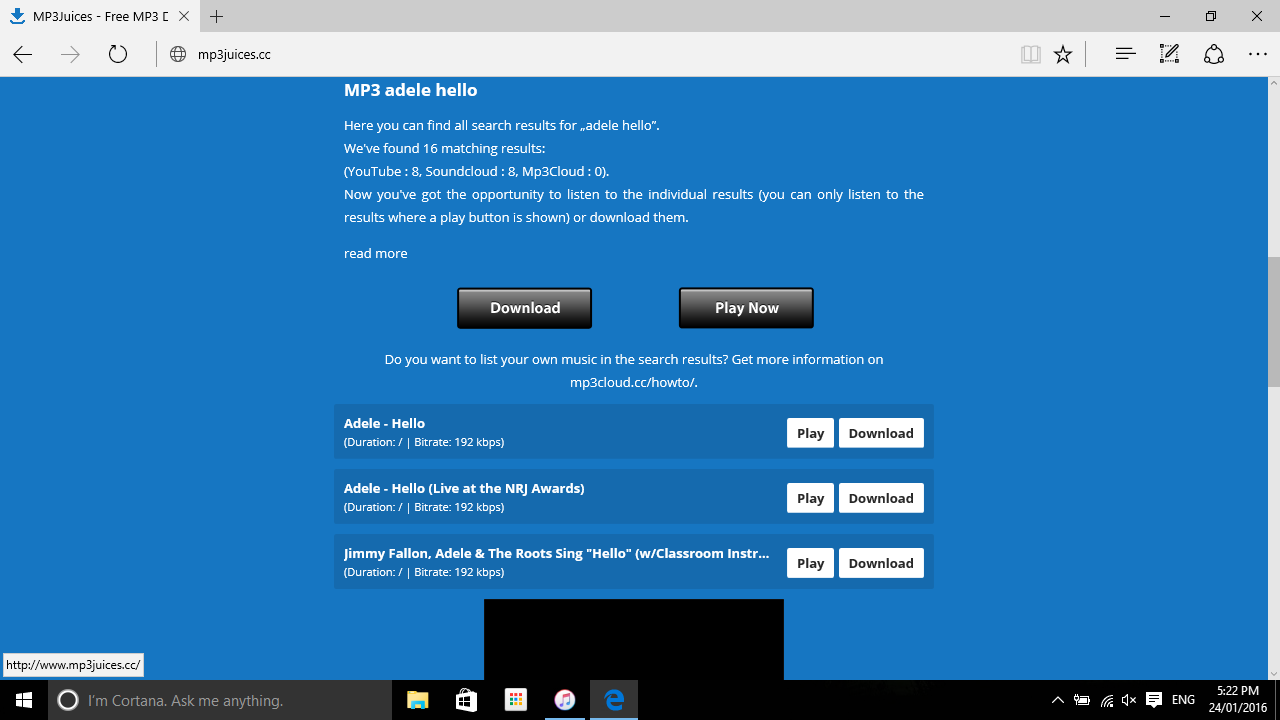Click the large Download button
This screenshot has height=720, width=1280.
pos(524,307)
